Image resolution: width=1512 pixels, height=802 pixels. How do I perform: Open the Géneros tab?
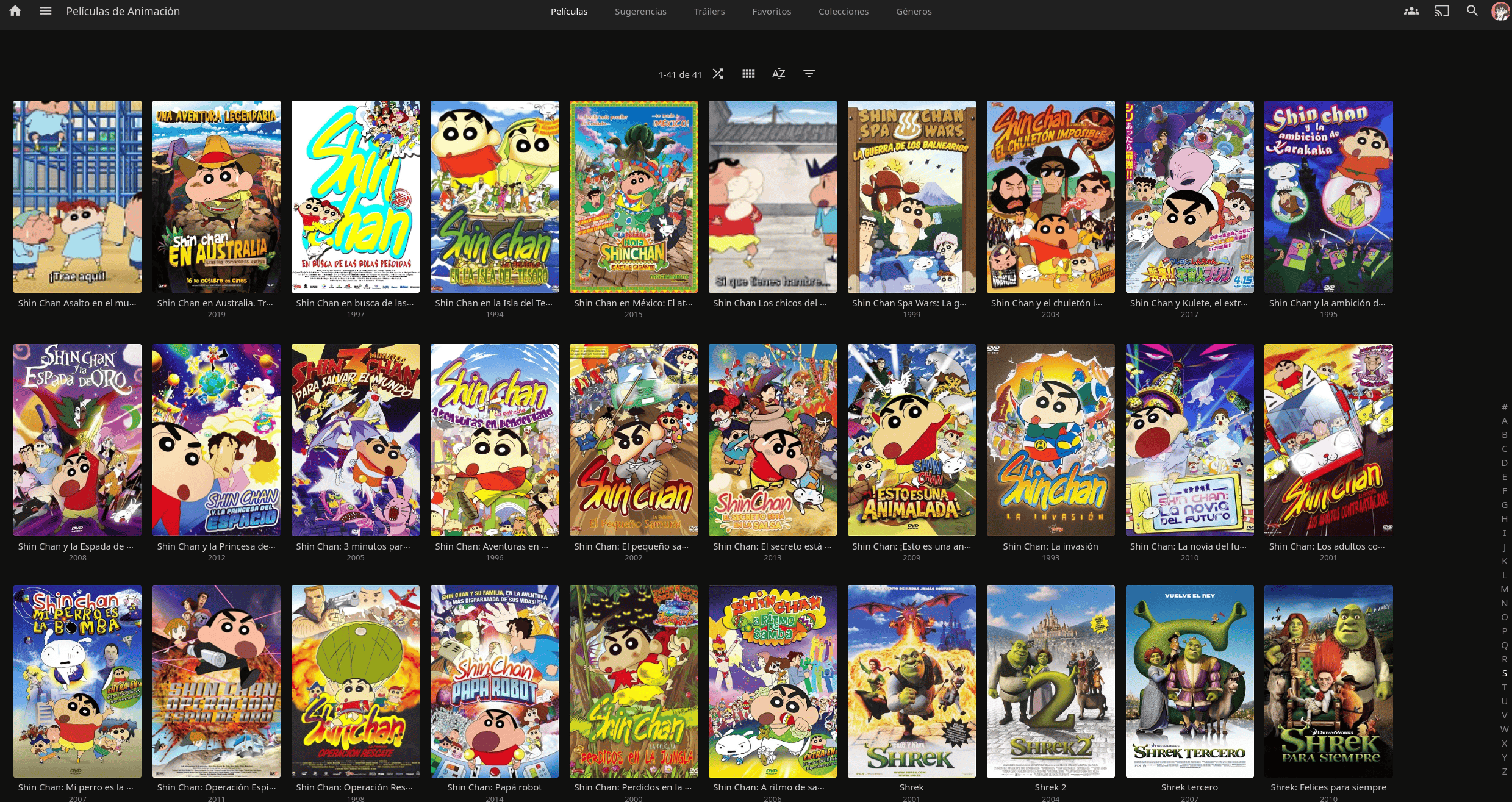(x=914, y=12)
